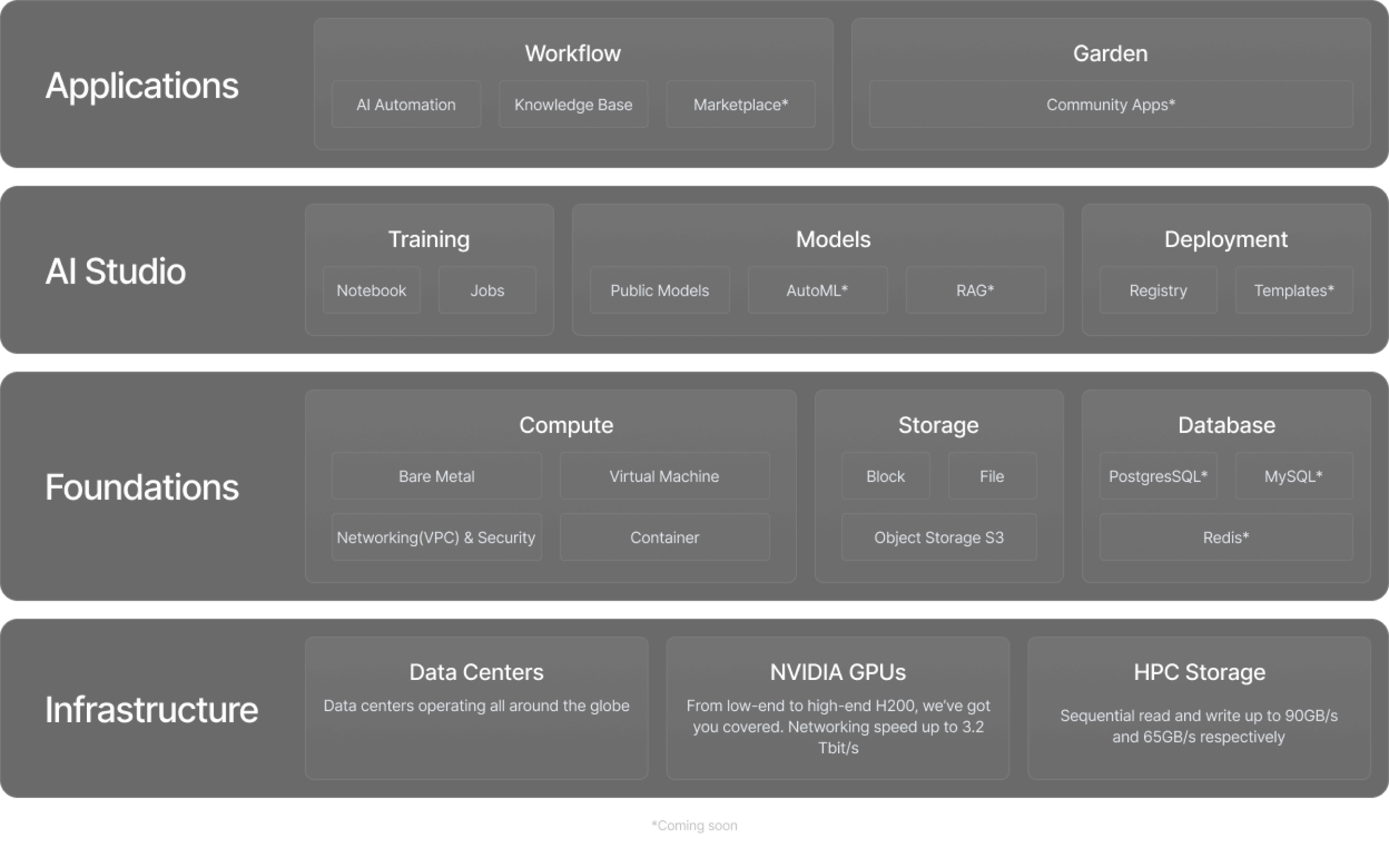Viewport: 1389px width, 868px height.
Task: Click the AI Automation box under Workflow
Action: point(406,104)
